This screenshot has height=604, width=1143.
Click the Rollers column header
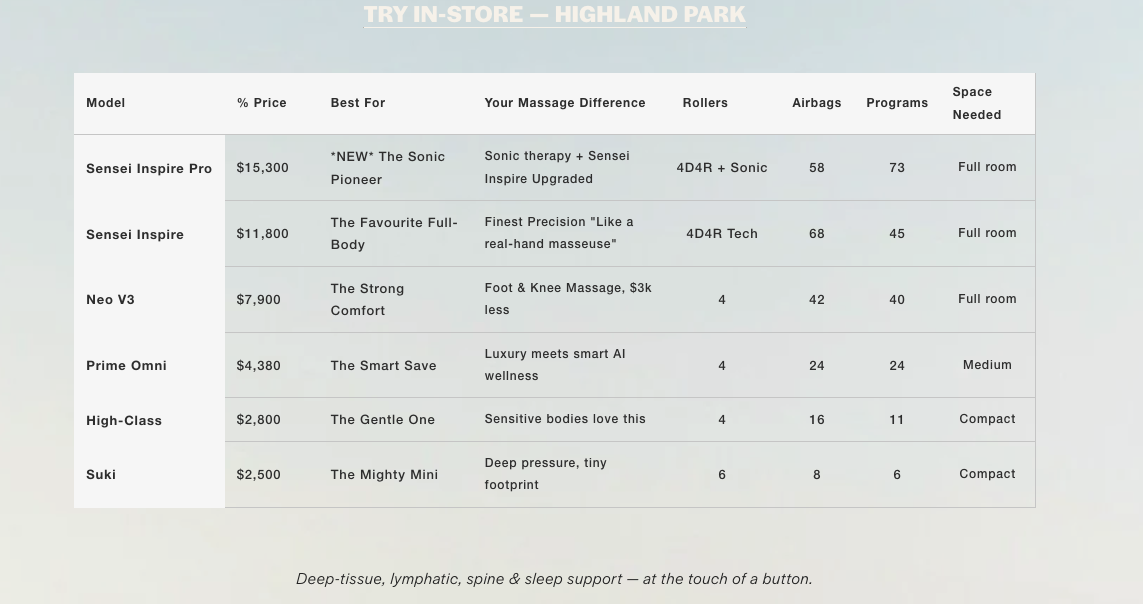tap(705, 103)
